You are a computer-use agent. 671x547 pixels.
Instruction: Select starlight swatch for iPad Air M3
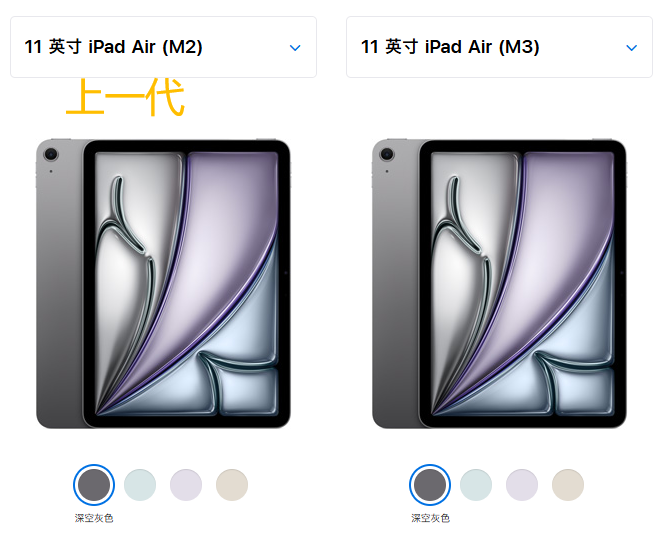(568, 485)
